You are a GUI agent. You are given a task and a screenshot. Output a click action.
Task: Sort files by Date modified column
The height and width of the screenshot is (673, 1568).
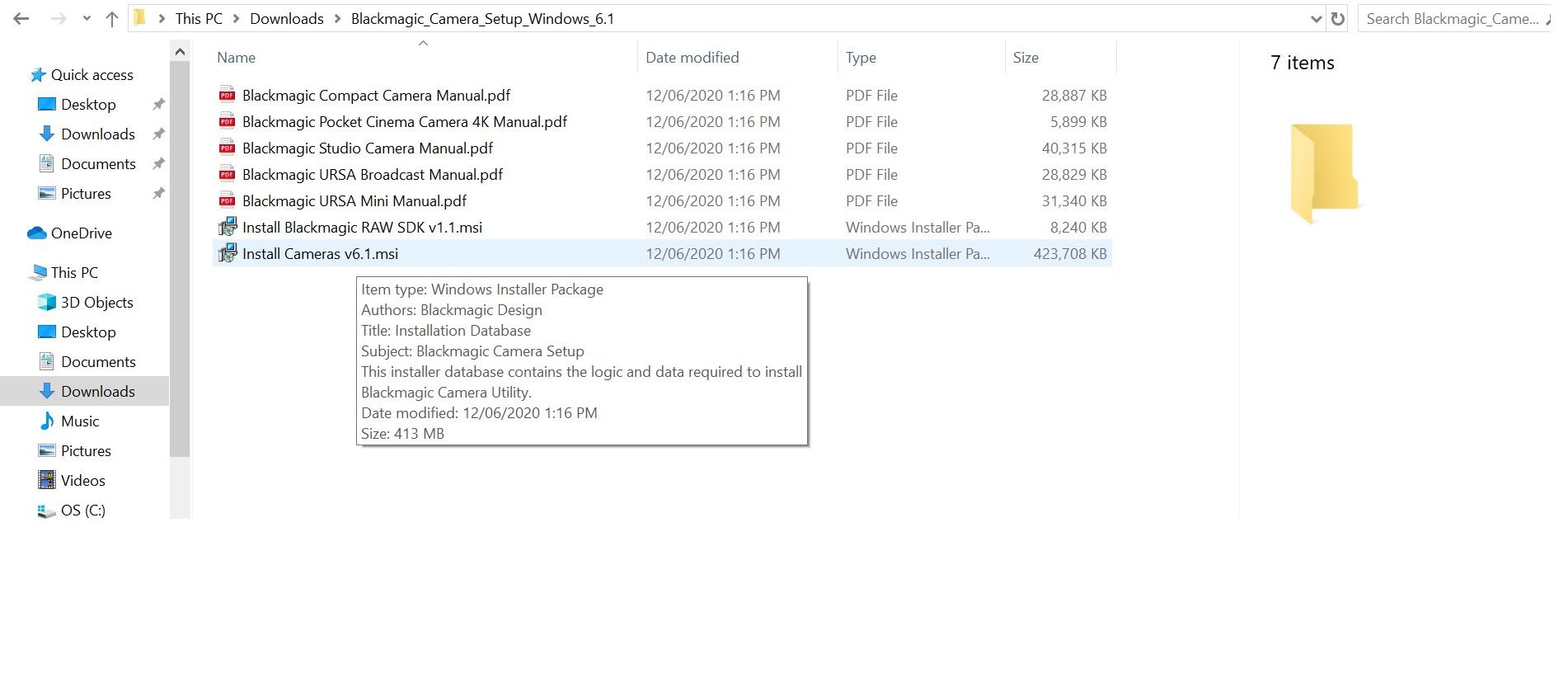tap(692, 58)
